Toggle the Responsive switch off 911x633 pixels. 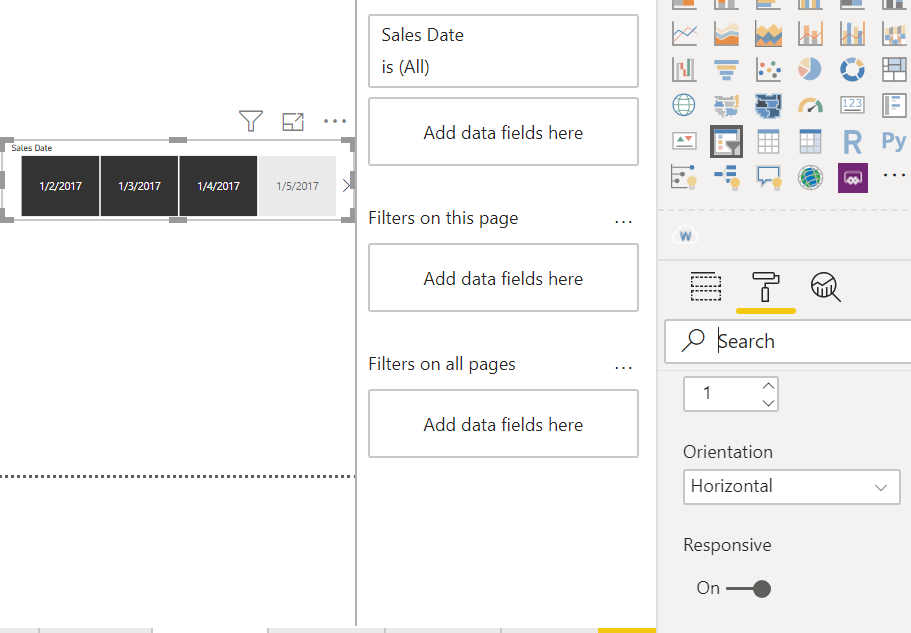coord(748,589)
